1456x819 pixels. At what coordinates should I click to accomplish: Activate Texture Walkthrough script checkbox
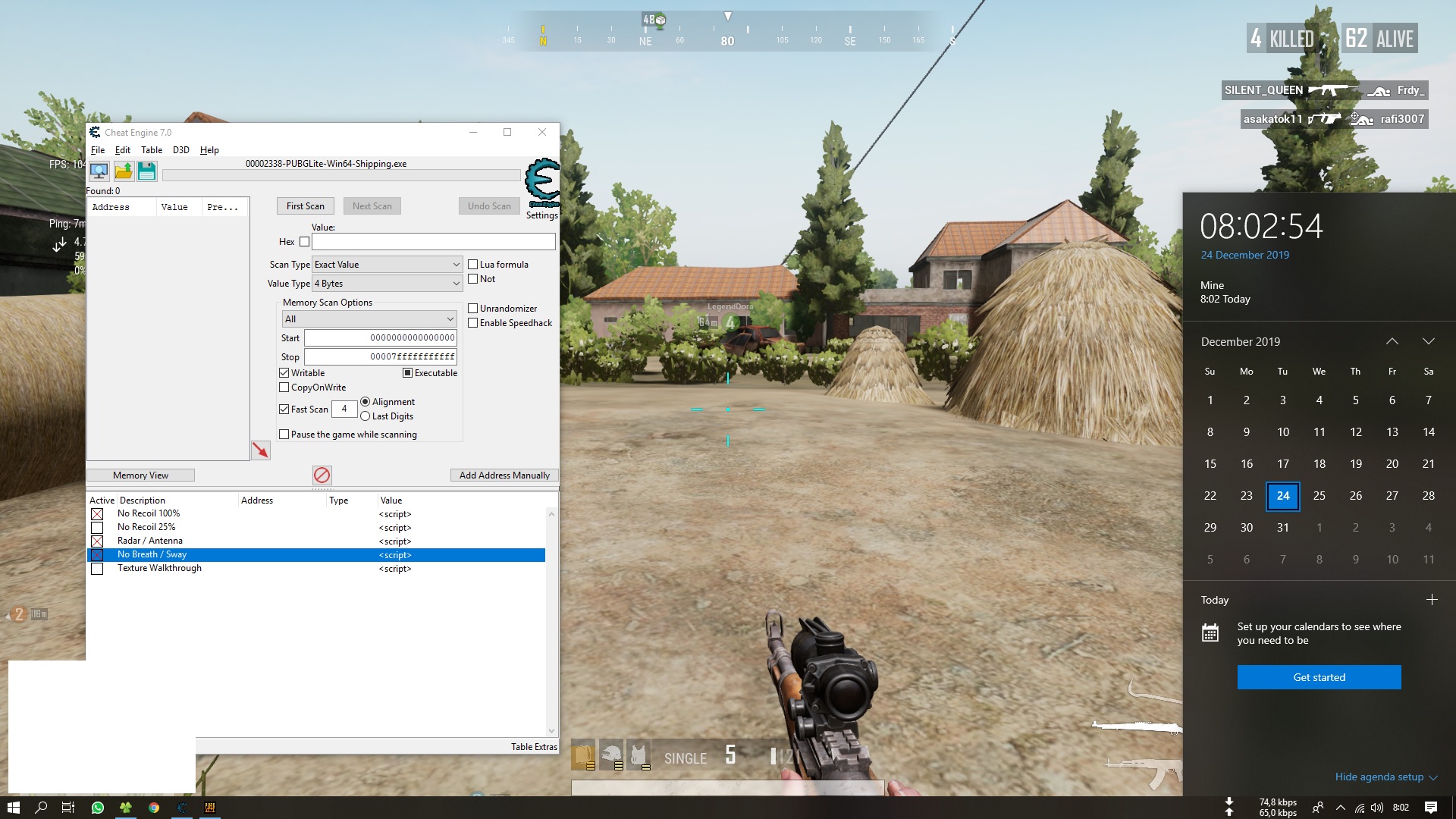[x=97, y=569]
